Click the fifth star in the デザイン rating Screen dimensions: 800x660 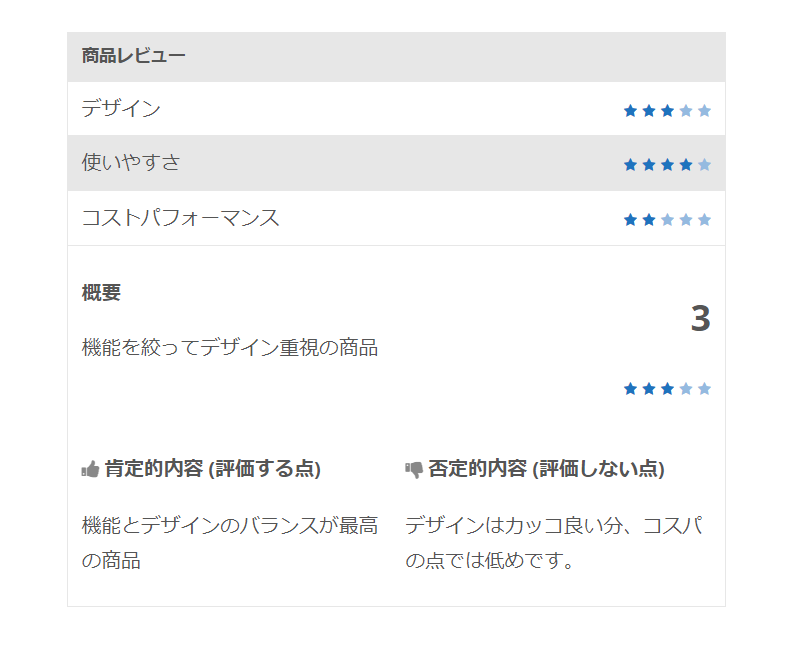click(x=704, y=111)
